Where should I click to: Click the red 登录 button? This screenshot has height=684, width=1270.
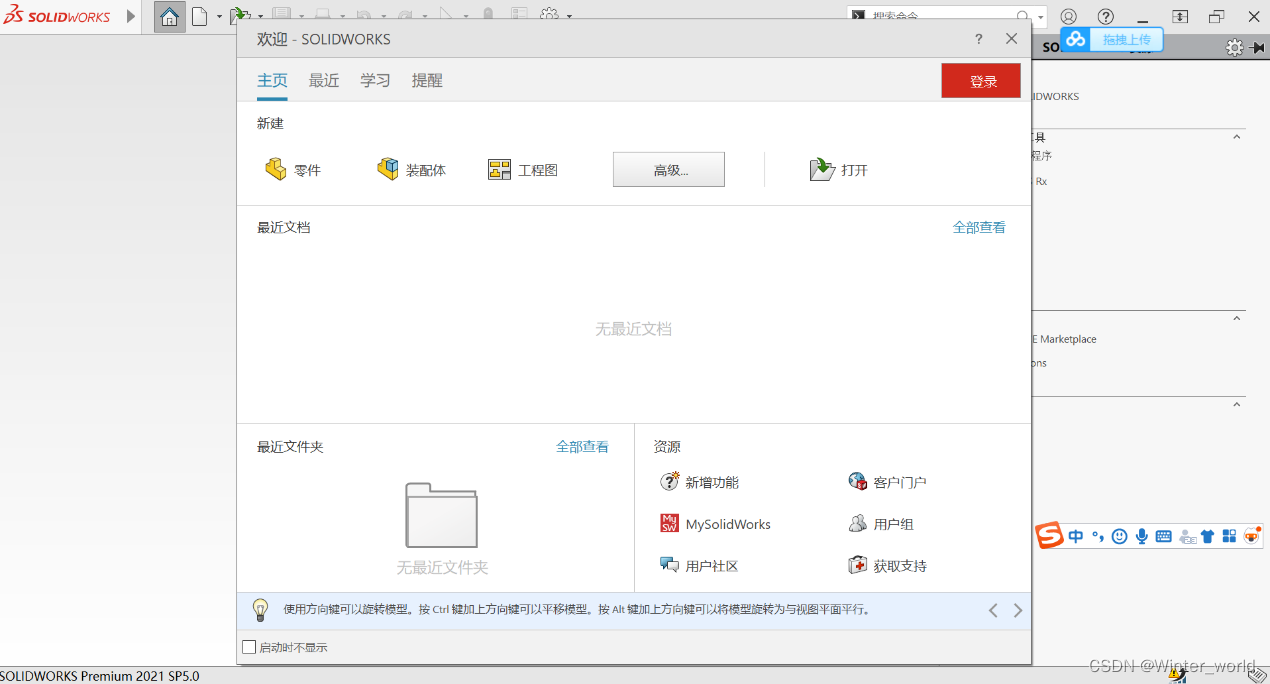[981, 81]
